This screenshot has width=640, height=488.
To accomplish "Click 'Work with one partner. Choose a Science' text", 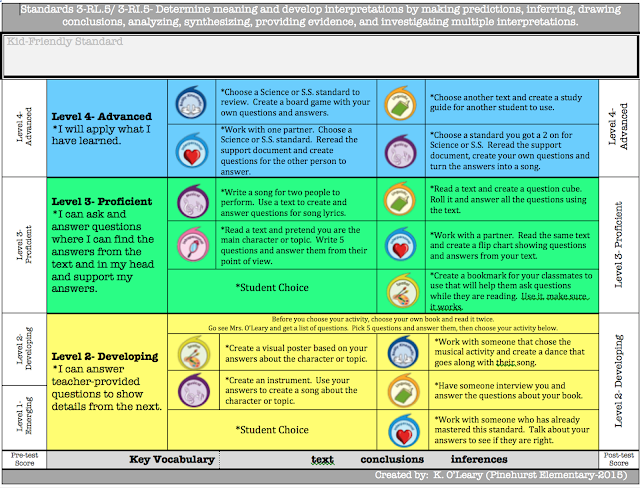I will pyautogui.click(x=289, y=151).
